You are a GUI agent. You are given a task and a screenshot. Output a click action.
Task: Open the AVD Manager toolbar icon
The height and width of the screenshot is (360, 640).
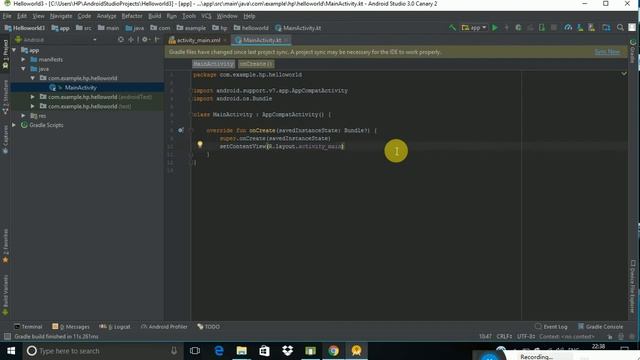coord(580,28)
